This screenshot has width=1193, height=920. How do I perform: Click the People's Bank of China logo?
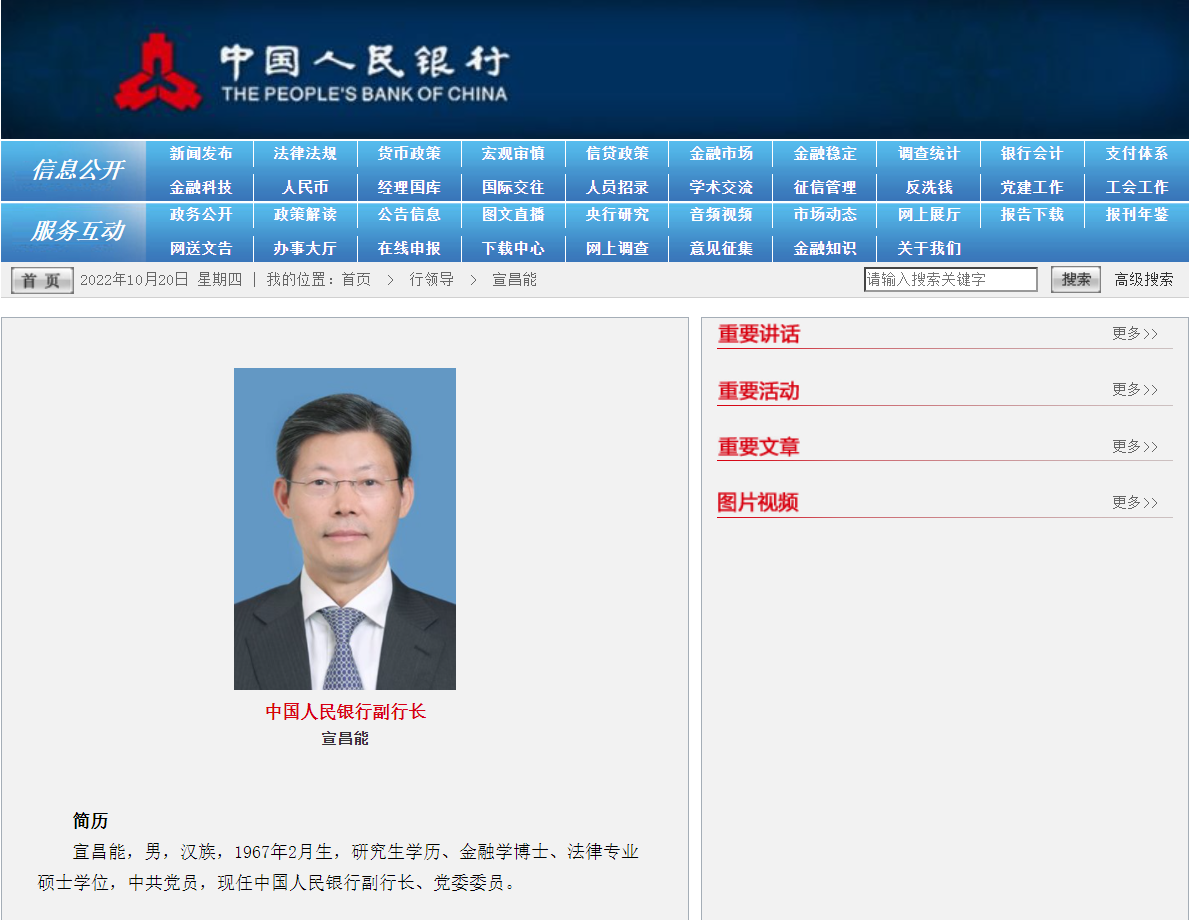310,72
